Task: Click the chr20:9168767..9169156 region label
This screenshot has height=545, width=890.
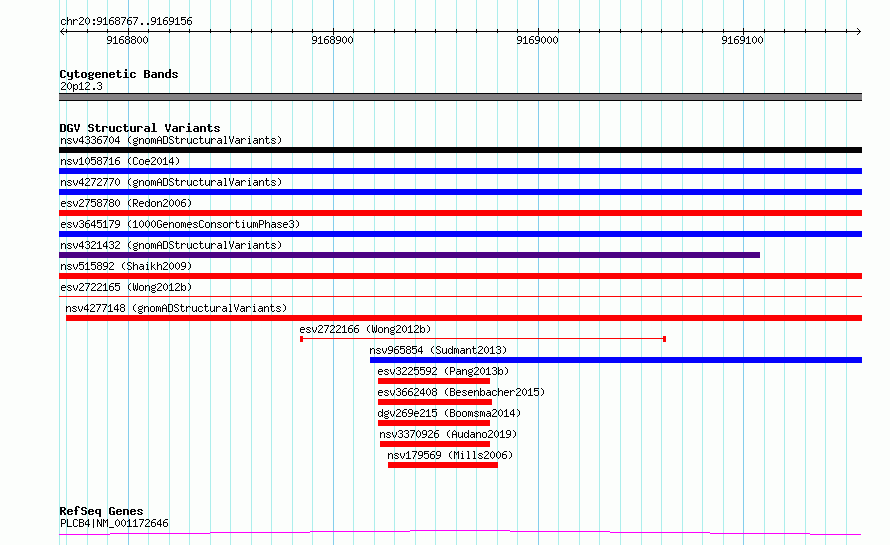Action: (126, 22)
